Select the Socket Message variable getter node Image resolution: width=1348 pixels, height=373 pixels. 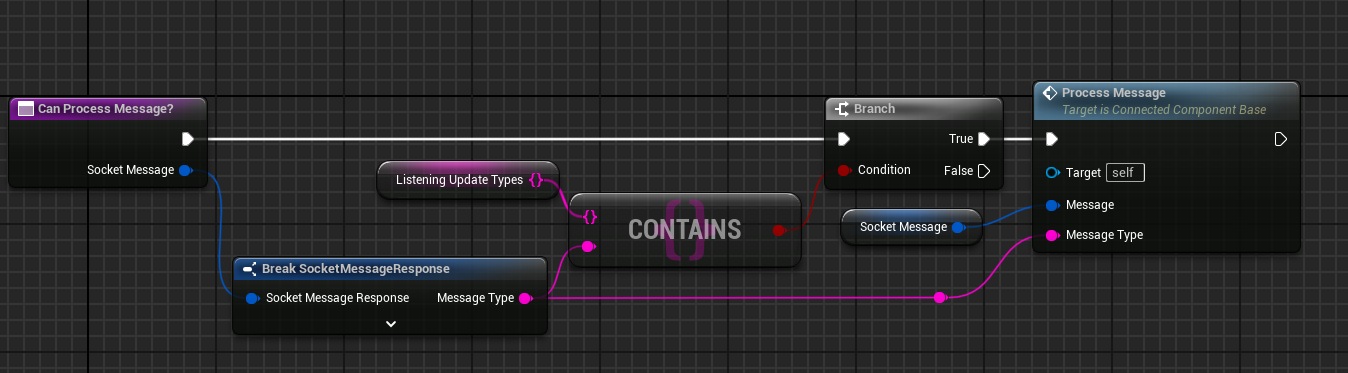[x=911, y=227]
